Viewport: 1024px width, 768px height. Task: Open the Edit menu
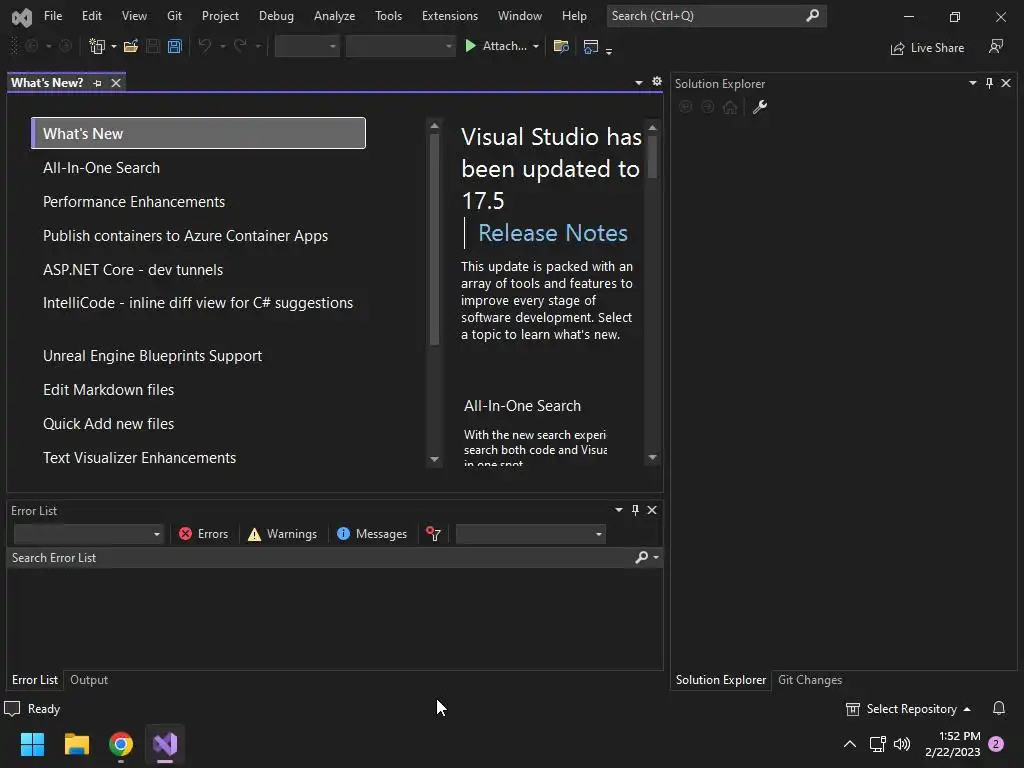(91, 16)
